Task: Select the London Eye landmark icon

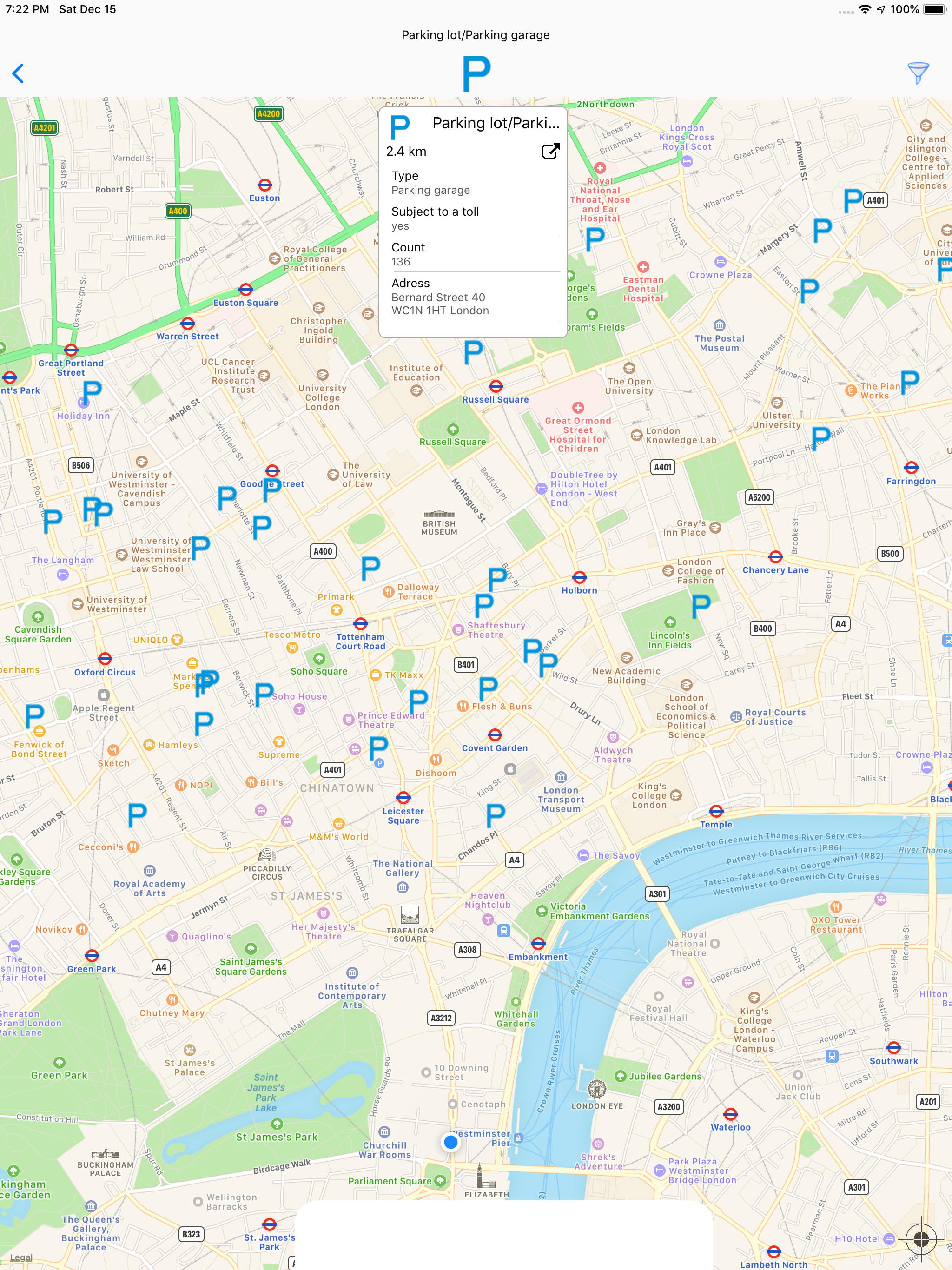Action: pos(596,1089)
